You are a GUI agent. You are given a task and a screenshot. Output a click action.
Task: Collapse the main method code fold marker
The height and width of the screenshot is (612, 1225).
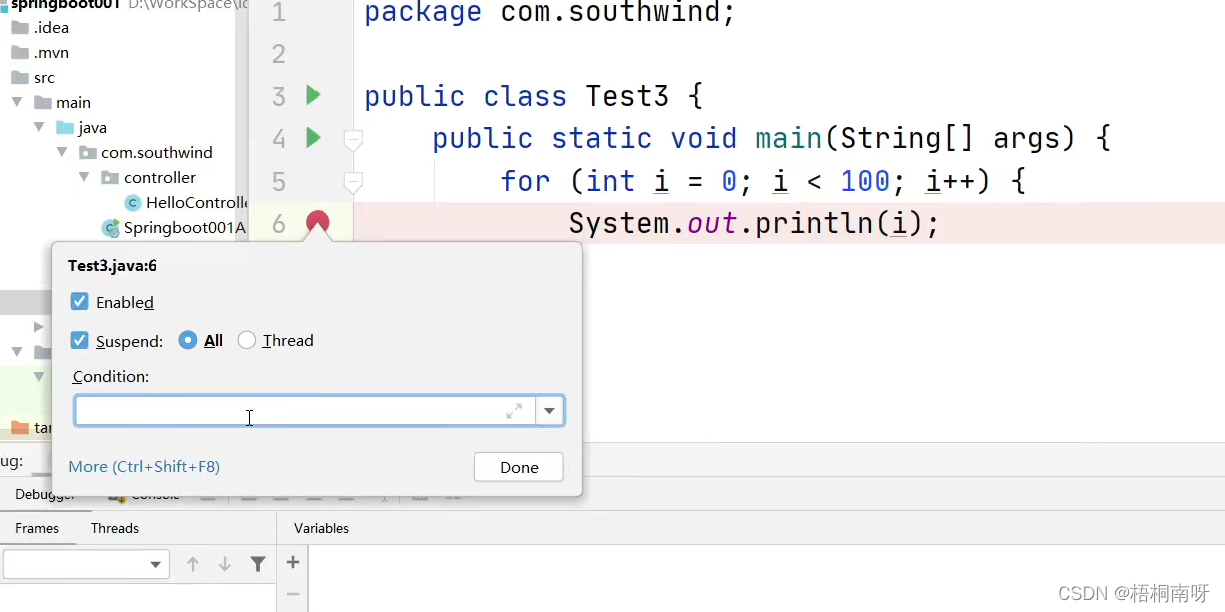[352, 140]
